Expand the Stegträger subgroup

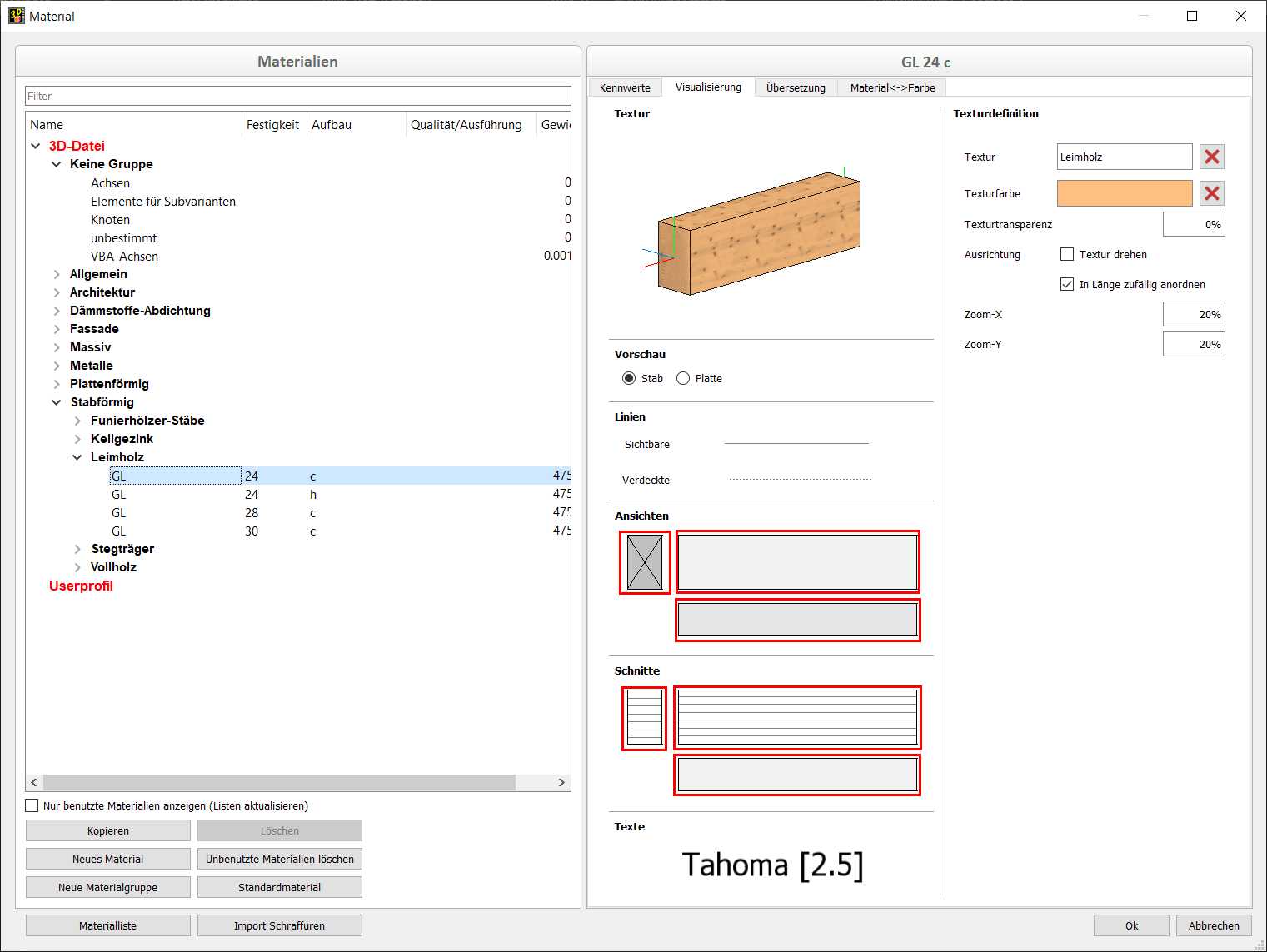pyautogui.click(x=77, y=549)
